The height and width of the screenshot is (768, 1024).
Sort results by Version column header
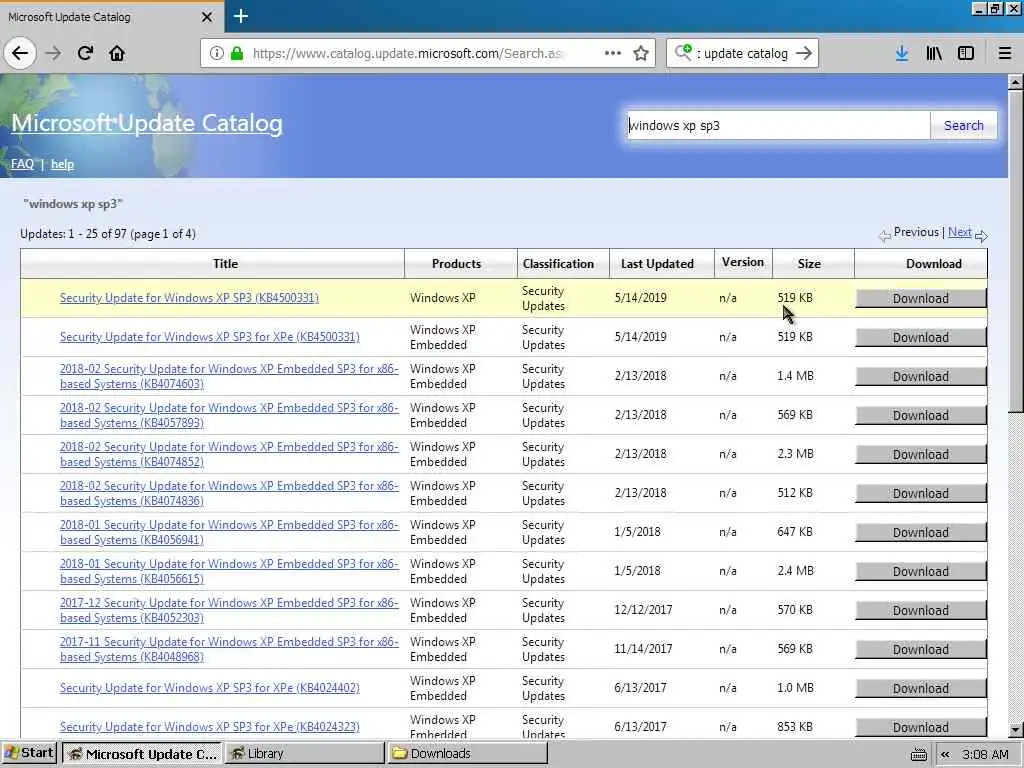click(x=743, y=263)
